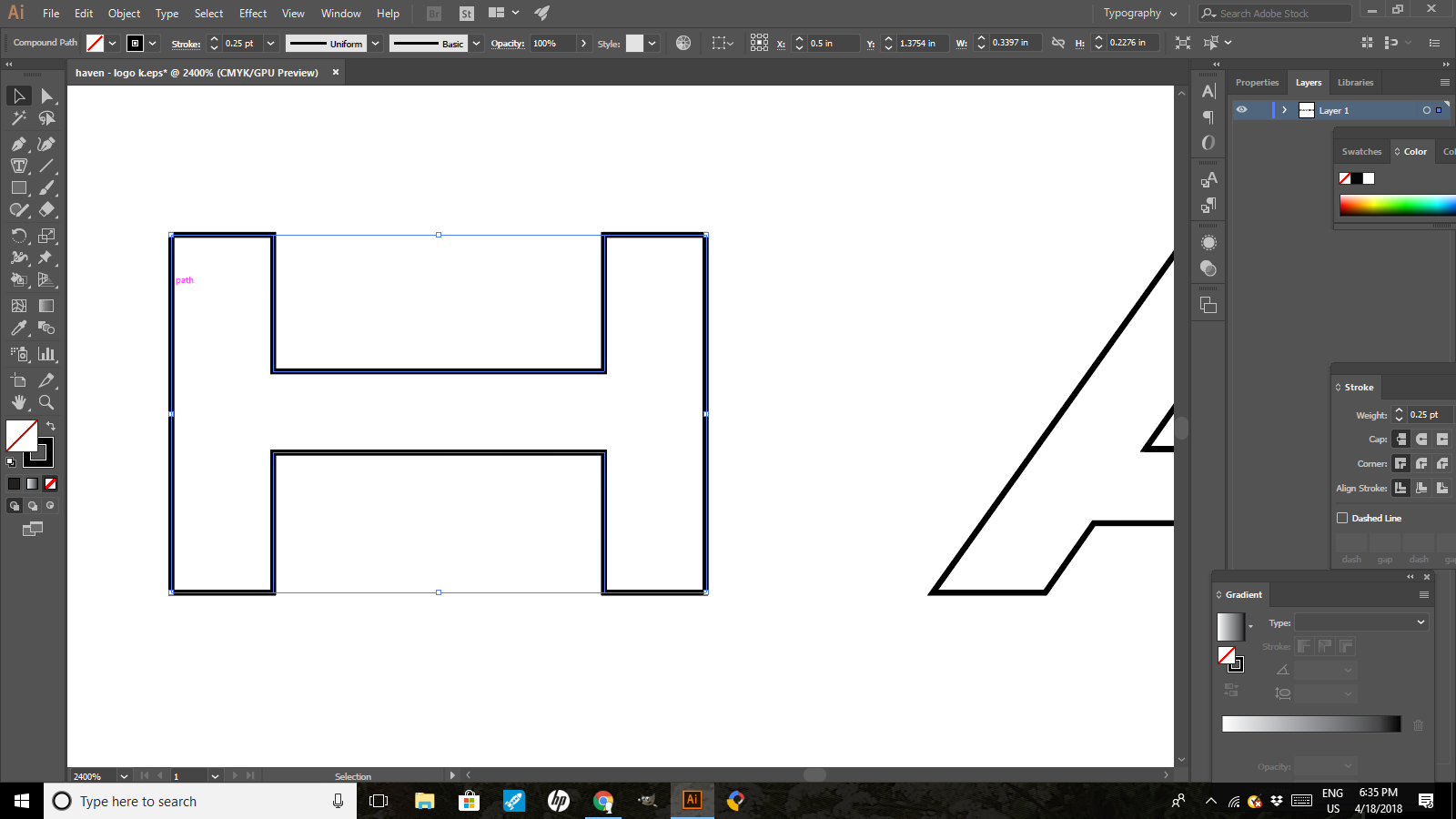
Task: Select the Paintbrush tool
Action: point(46,187)
